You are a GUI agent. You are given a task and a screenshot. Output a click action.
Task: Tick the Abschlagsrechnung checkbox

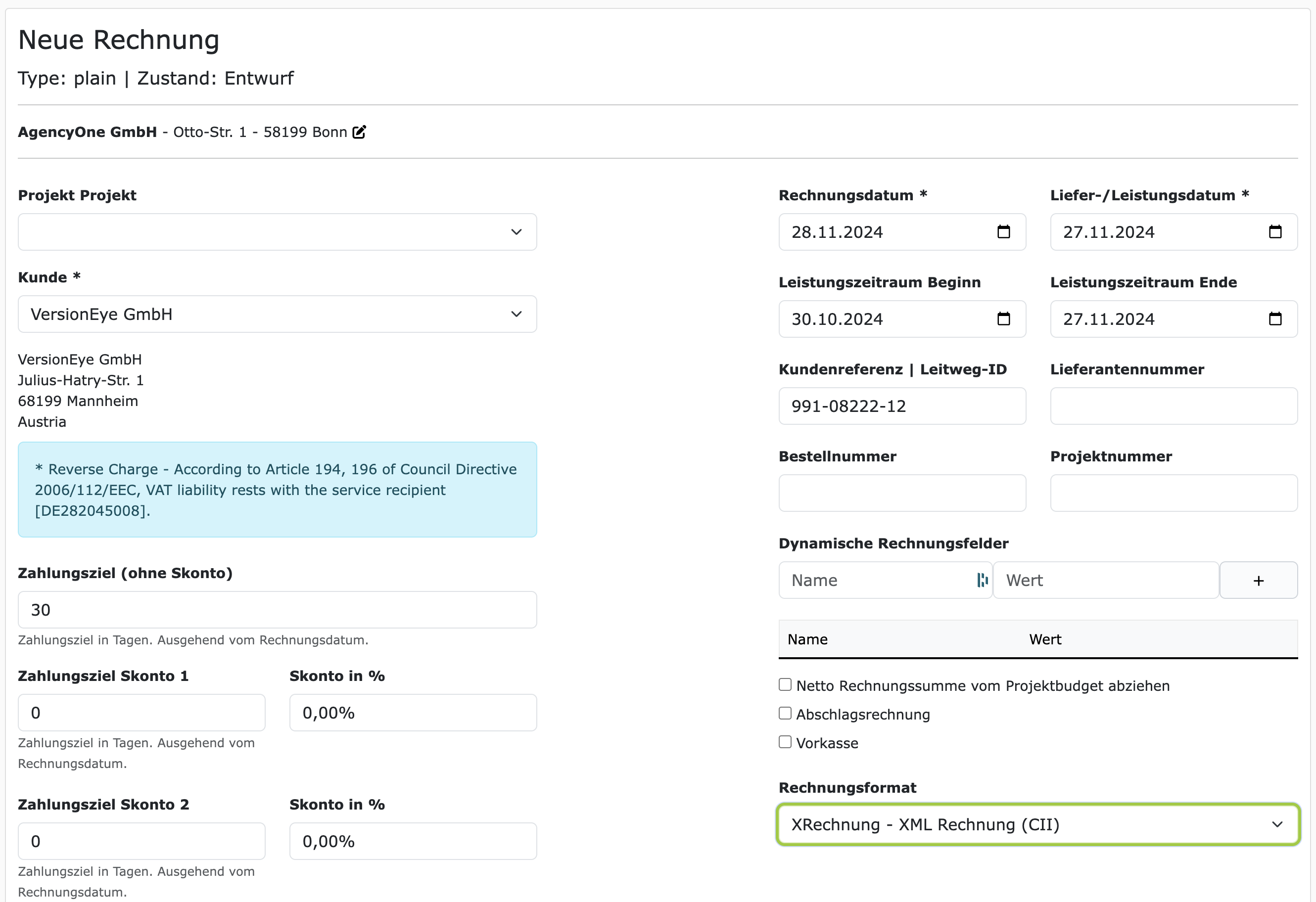(785, 714)
